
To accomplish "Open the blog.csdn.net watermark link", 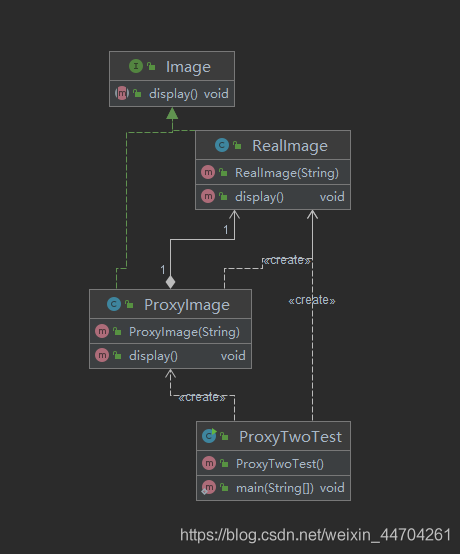I will point(315,535).
